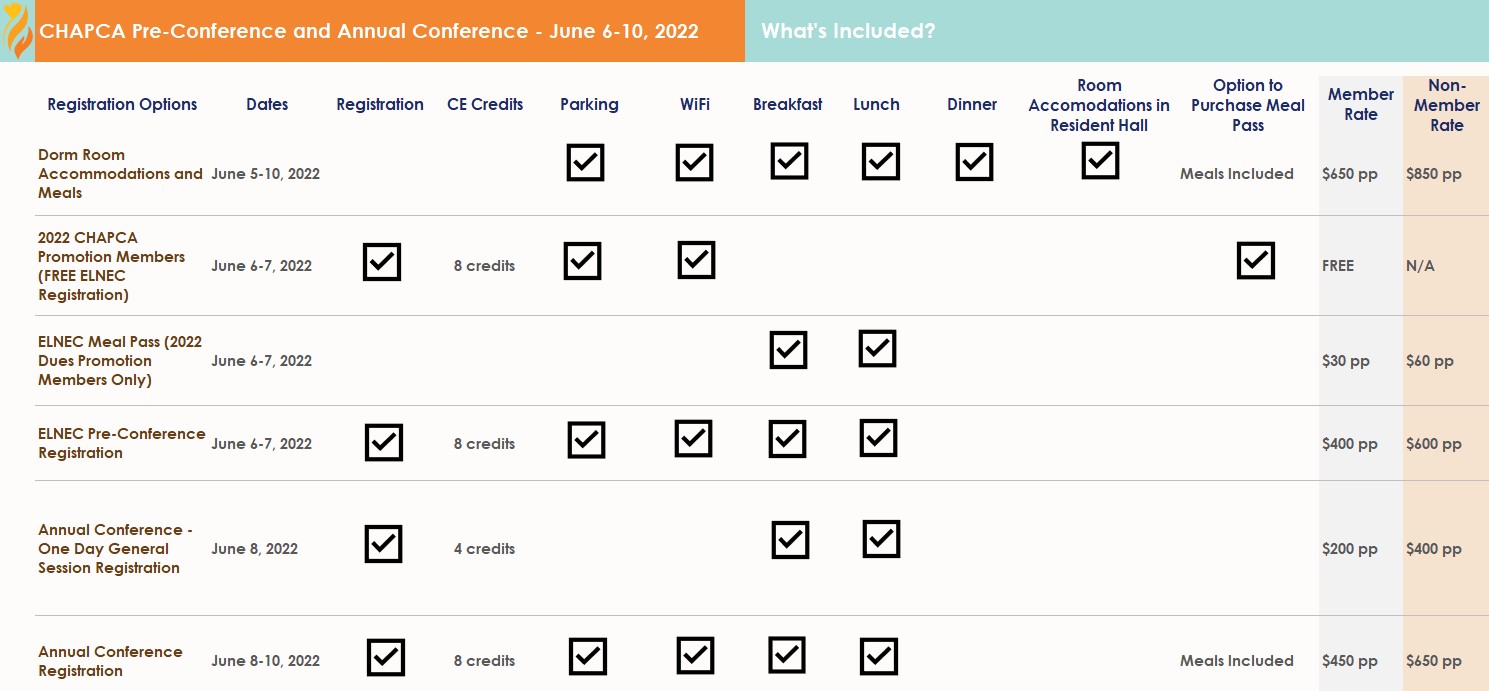Screen dimensions: 1489x691
Task: Click One Day General Session Lunch checkmark
Action: click(x=881, y=539)
